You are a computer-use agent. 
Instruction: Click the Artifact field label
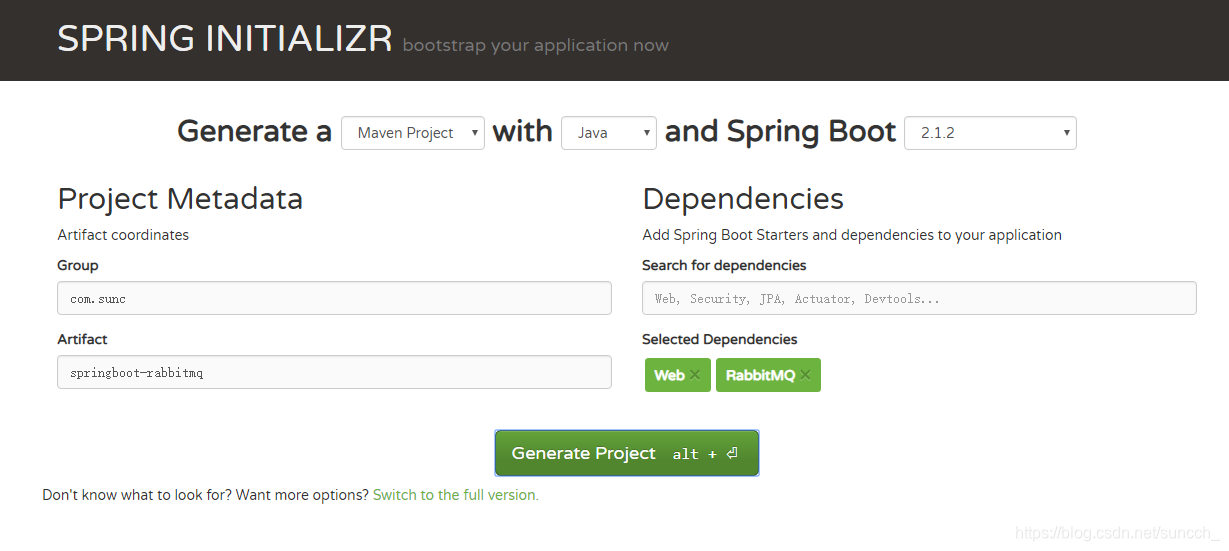(82, 339)
